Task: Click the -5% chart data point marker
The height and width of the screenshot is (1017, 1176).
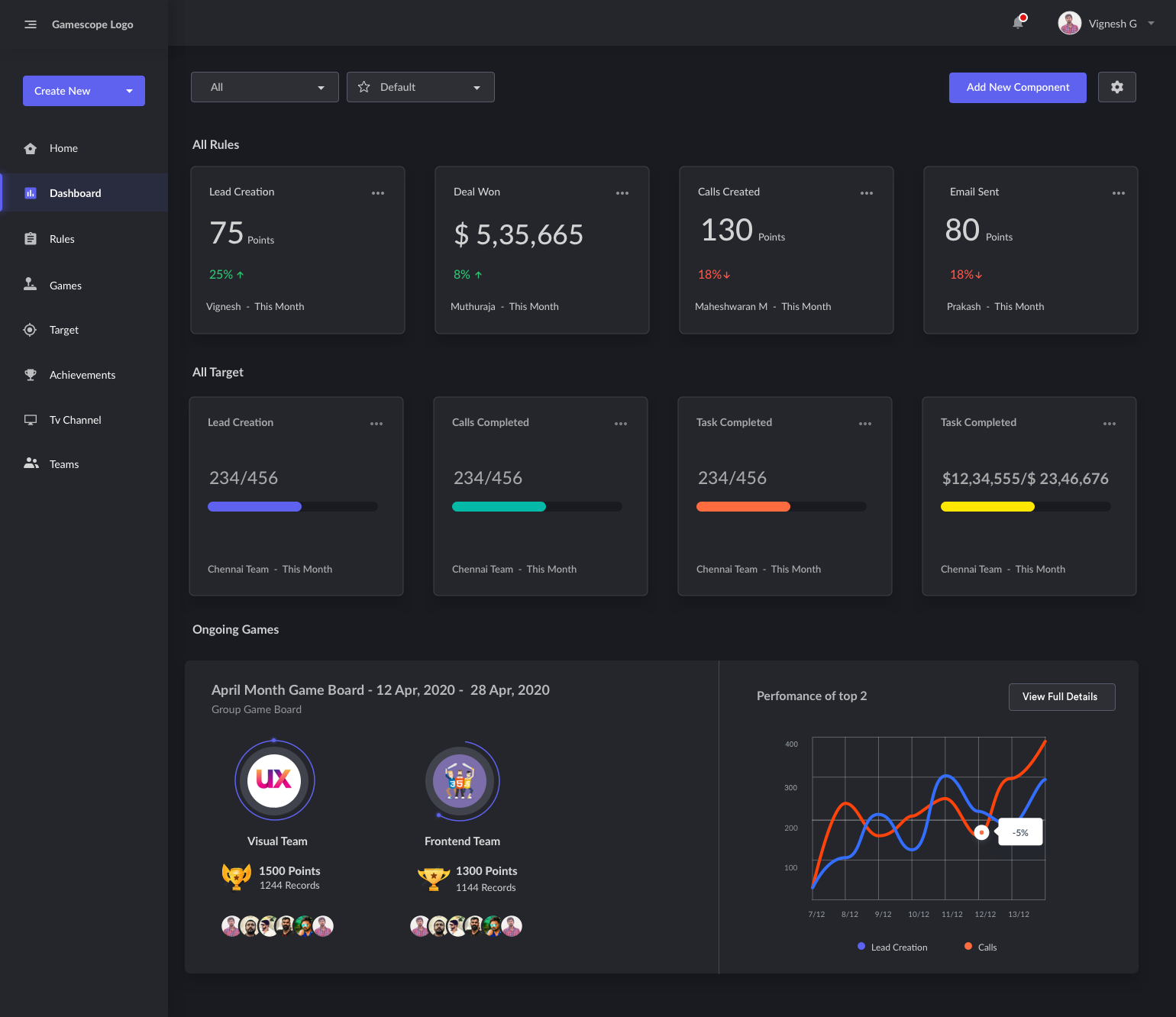Action: click(x=982, y=832)
